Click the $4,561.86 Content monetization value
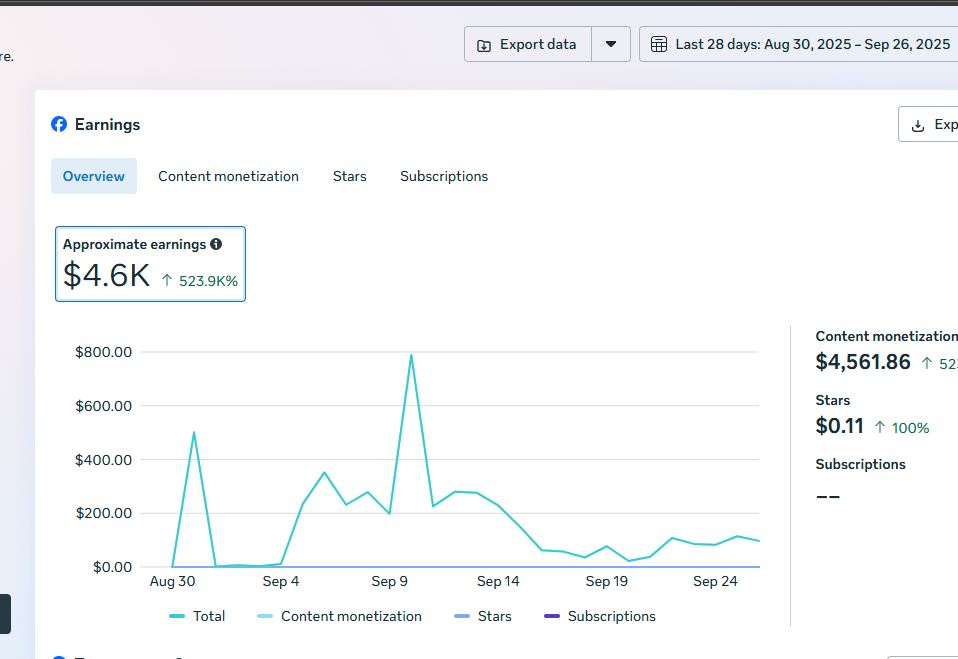This screenshot has height=659, width=958. 863,362
